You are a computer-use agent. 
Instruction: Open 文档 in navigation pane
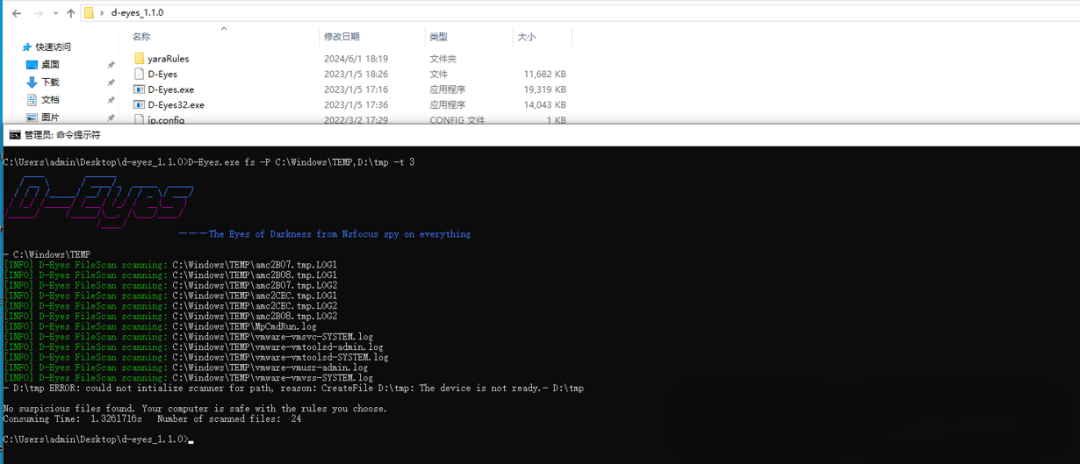point(50,100)
